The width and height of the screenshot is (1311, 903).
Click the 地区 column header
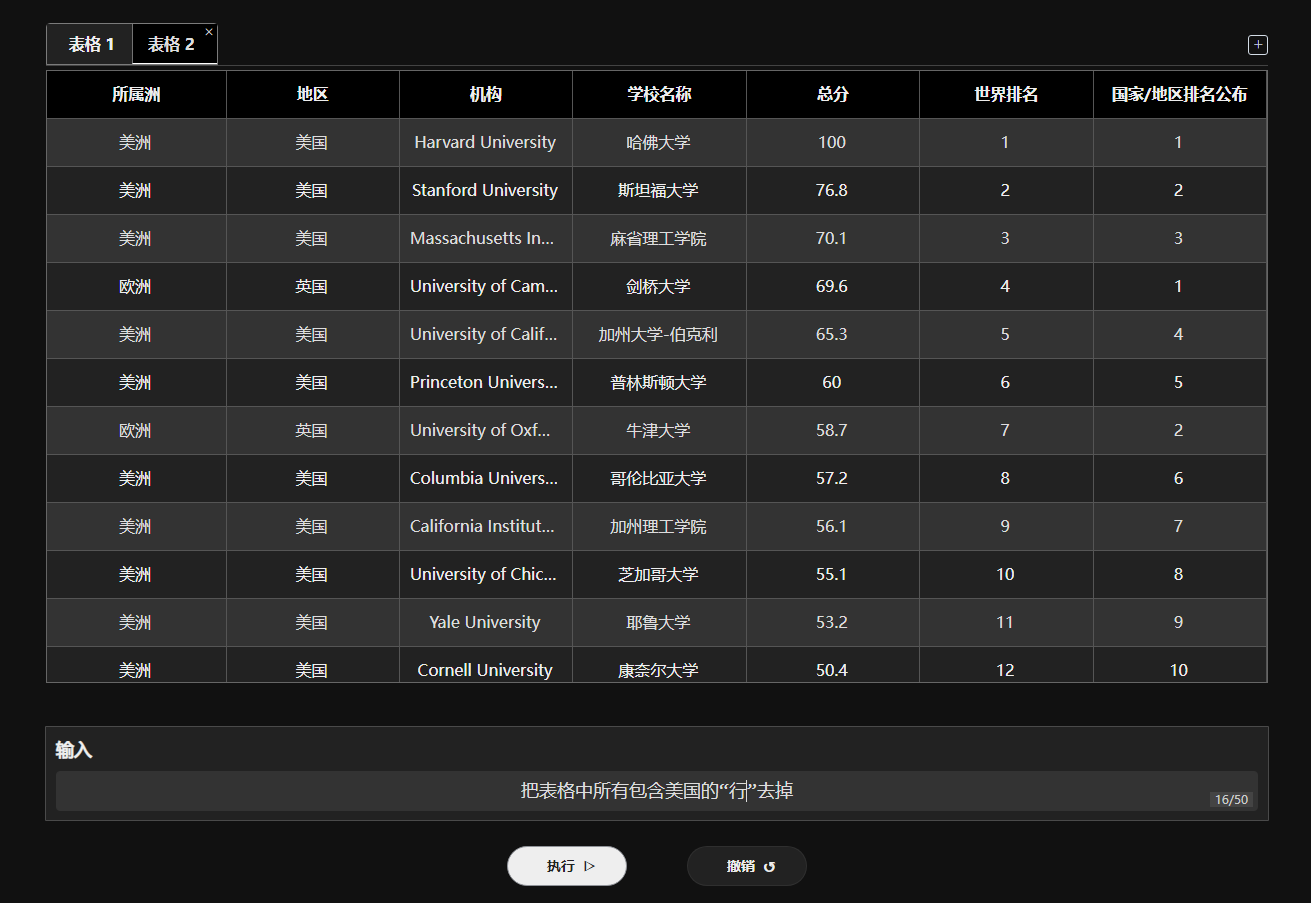pos(313,95)
